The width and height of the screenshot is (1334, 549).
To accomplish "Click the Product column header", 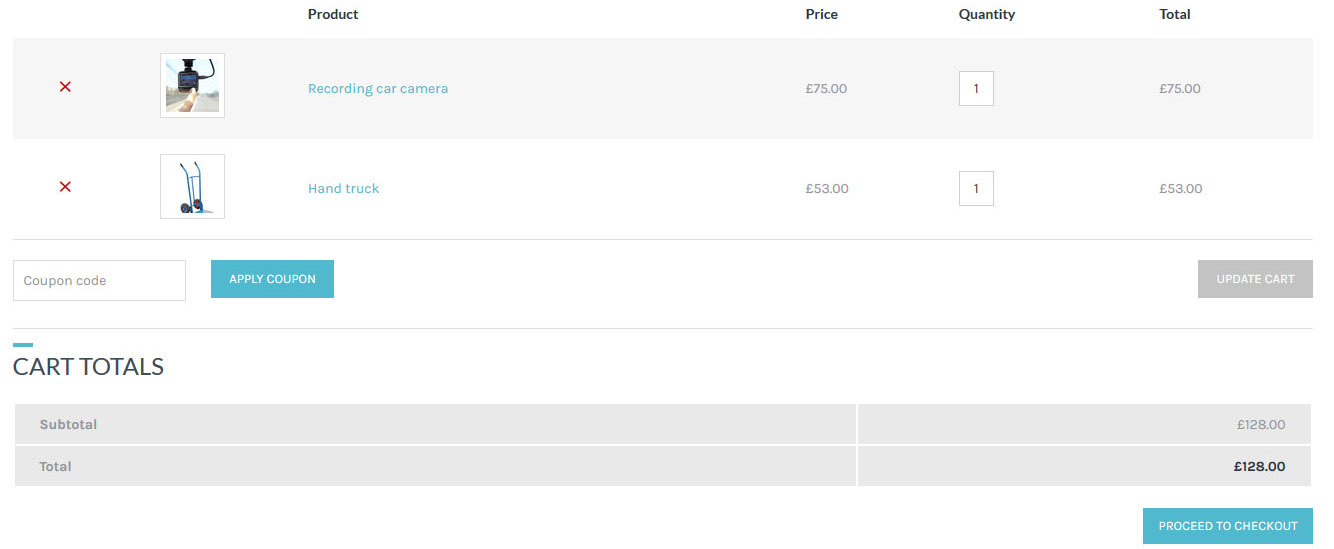I will [x=333, y=14].
